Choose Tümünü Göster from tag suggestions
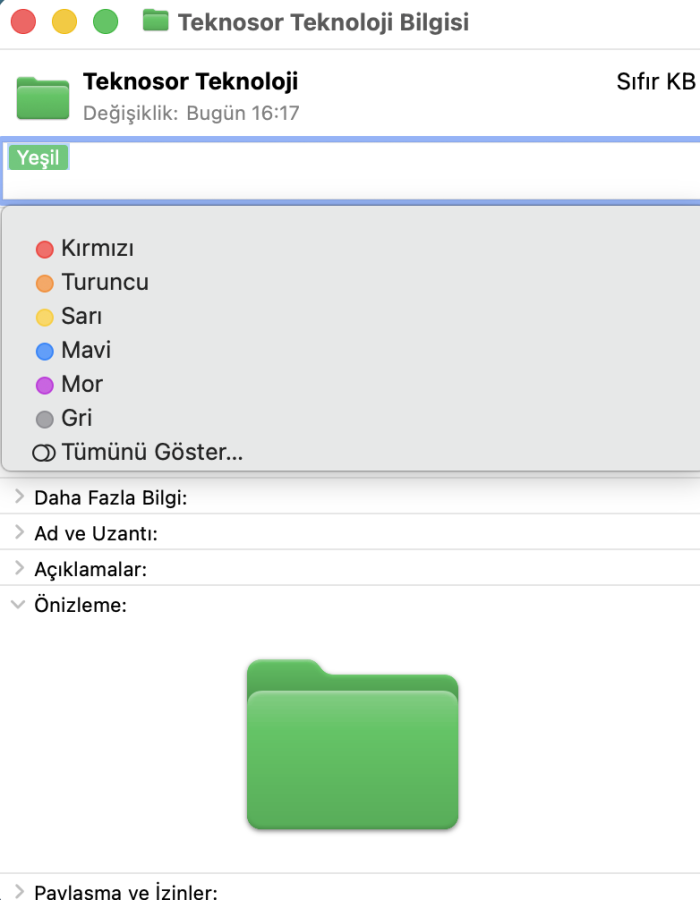Screen dimensions: 700x900 point(150,452)
